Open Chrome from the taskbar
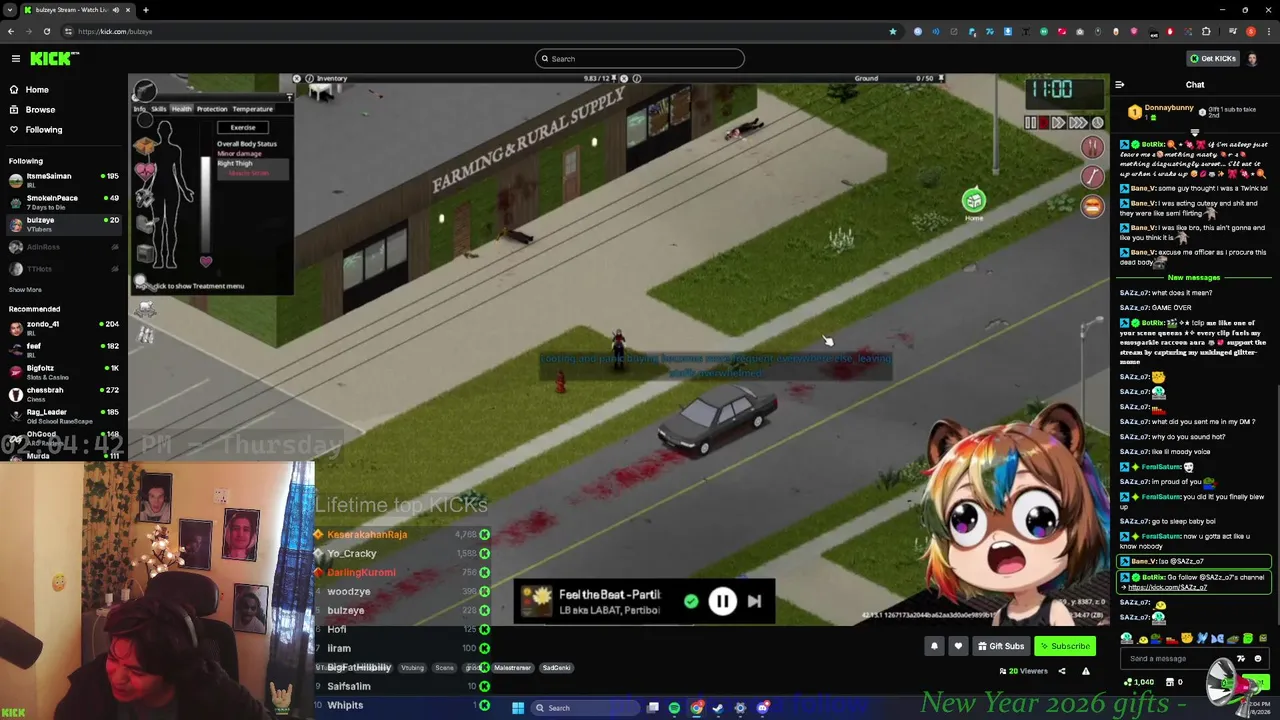The height and width of the screenshot is (720, 1280). coord(696,708)
